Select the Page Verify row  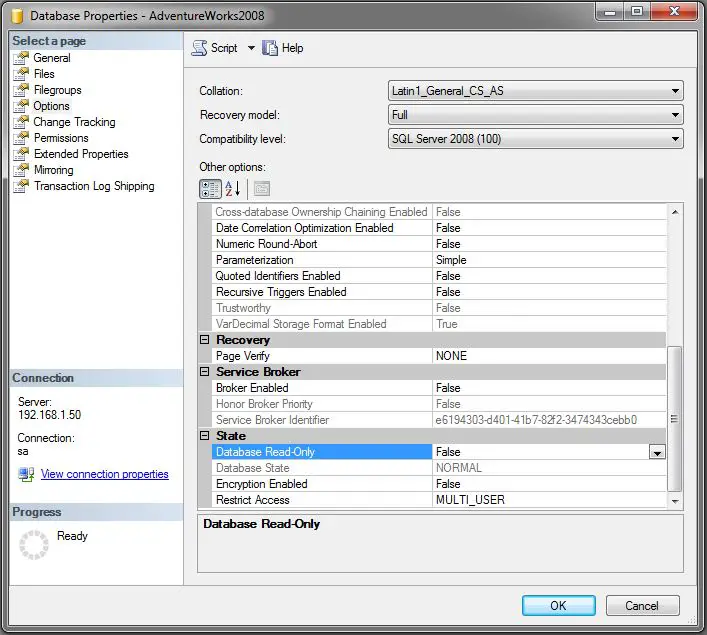click(439, 356)
